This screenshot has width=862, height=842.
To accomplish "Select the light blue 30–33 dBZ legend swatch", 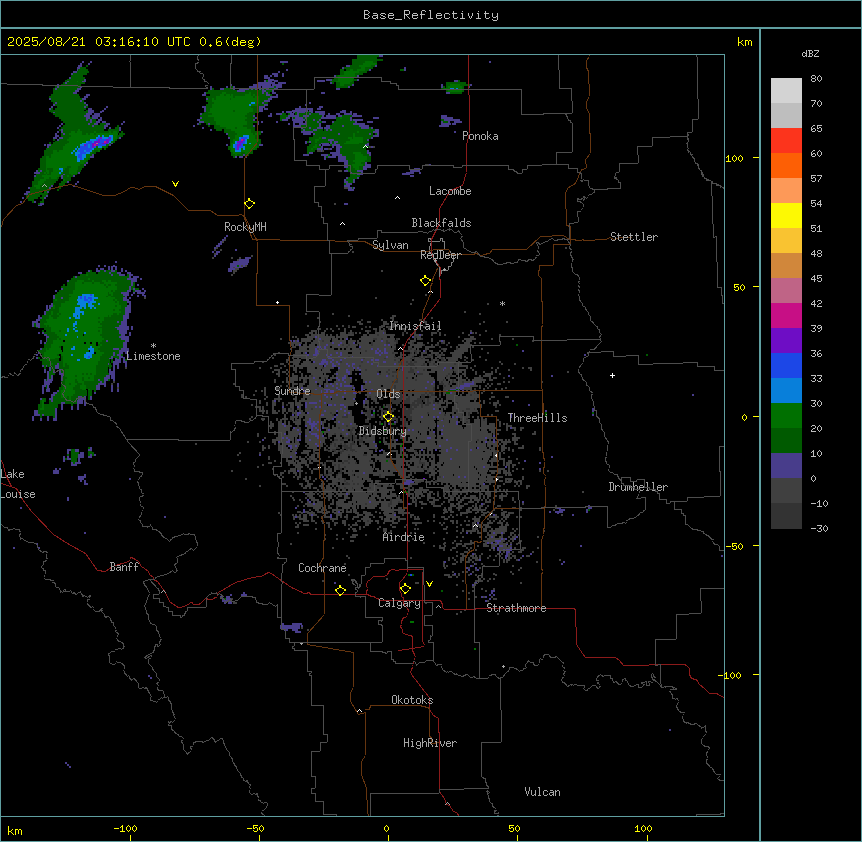I will 786,391.
